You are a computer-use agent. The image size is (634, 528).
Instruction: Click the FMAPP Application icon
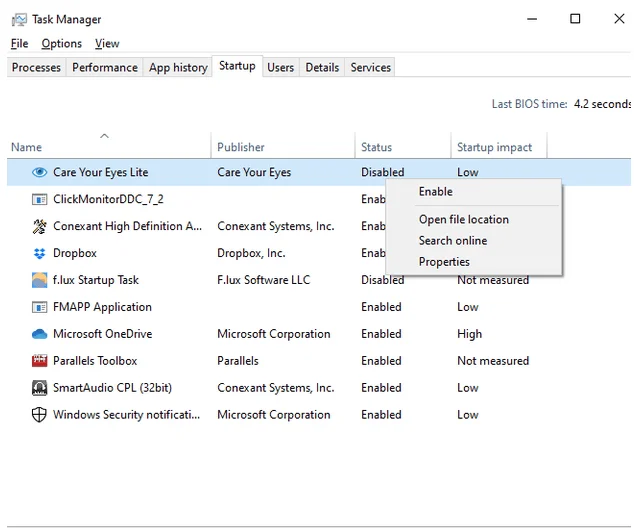[x=39, y=307]
